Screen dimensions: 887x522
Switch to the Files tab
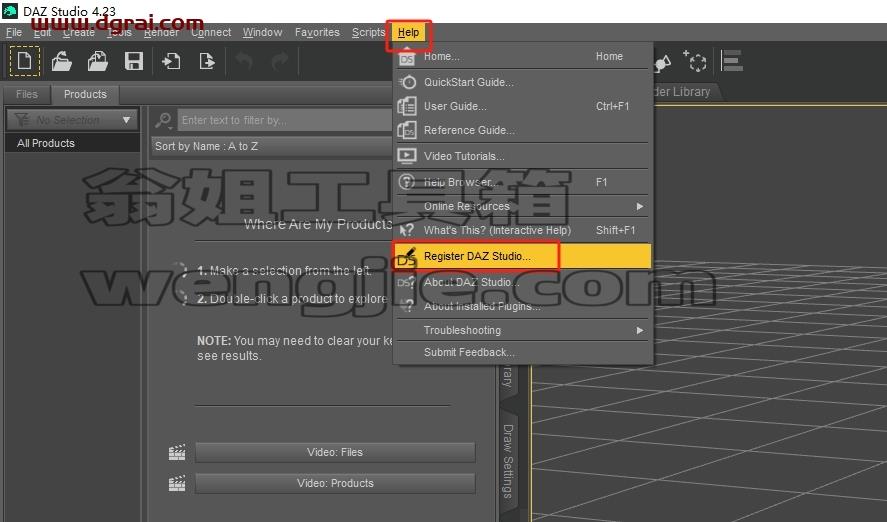click(27, 94)
